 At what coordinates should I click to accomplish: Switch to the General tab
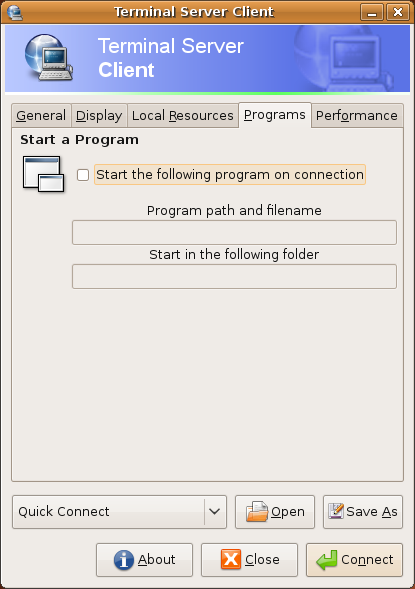[41, 116]
